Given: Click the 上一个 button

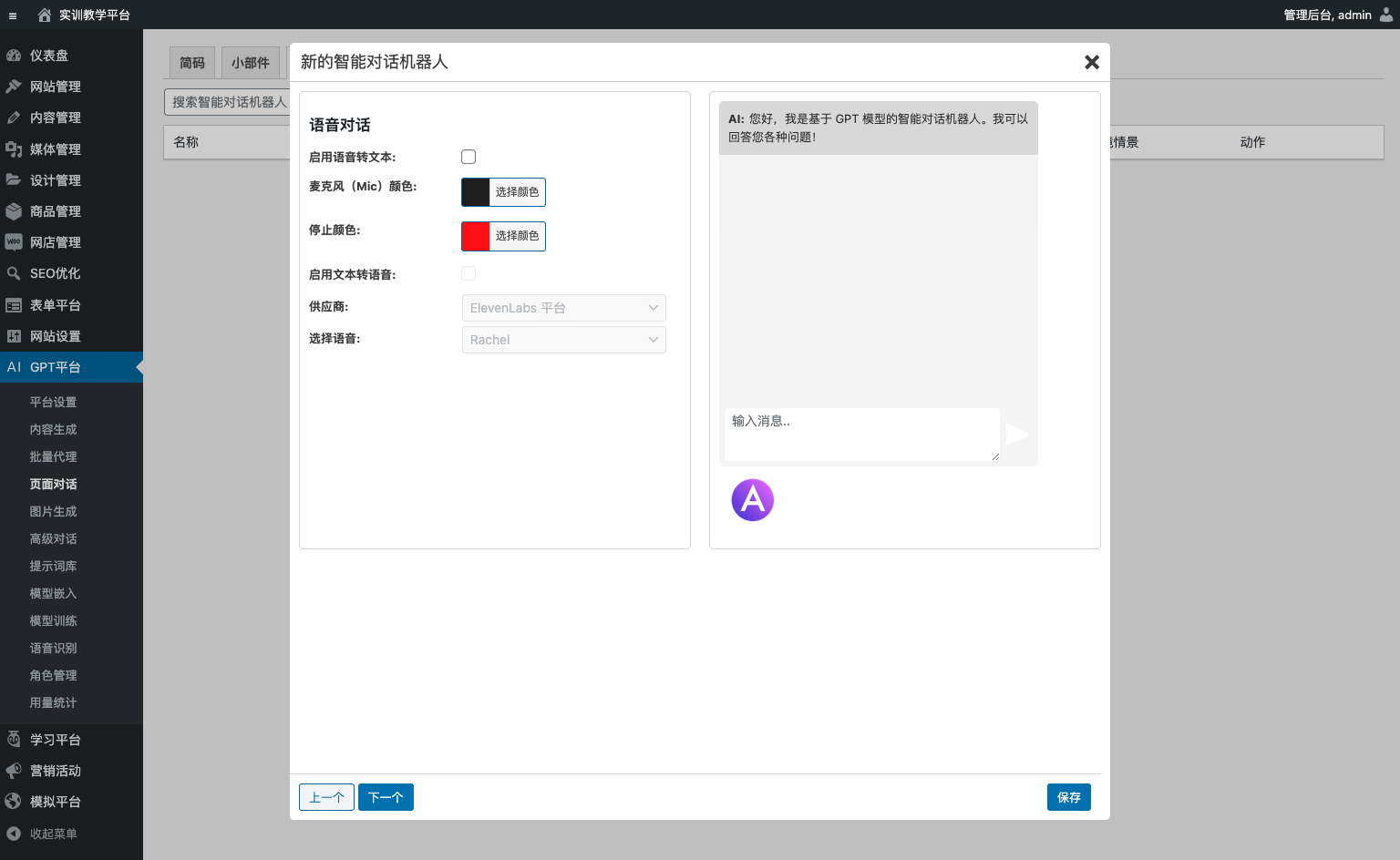Looking at the screenshot, I should [326, 797].
